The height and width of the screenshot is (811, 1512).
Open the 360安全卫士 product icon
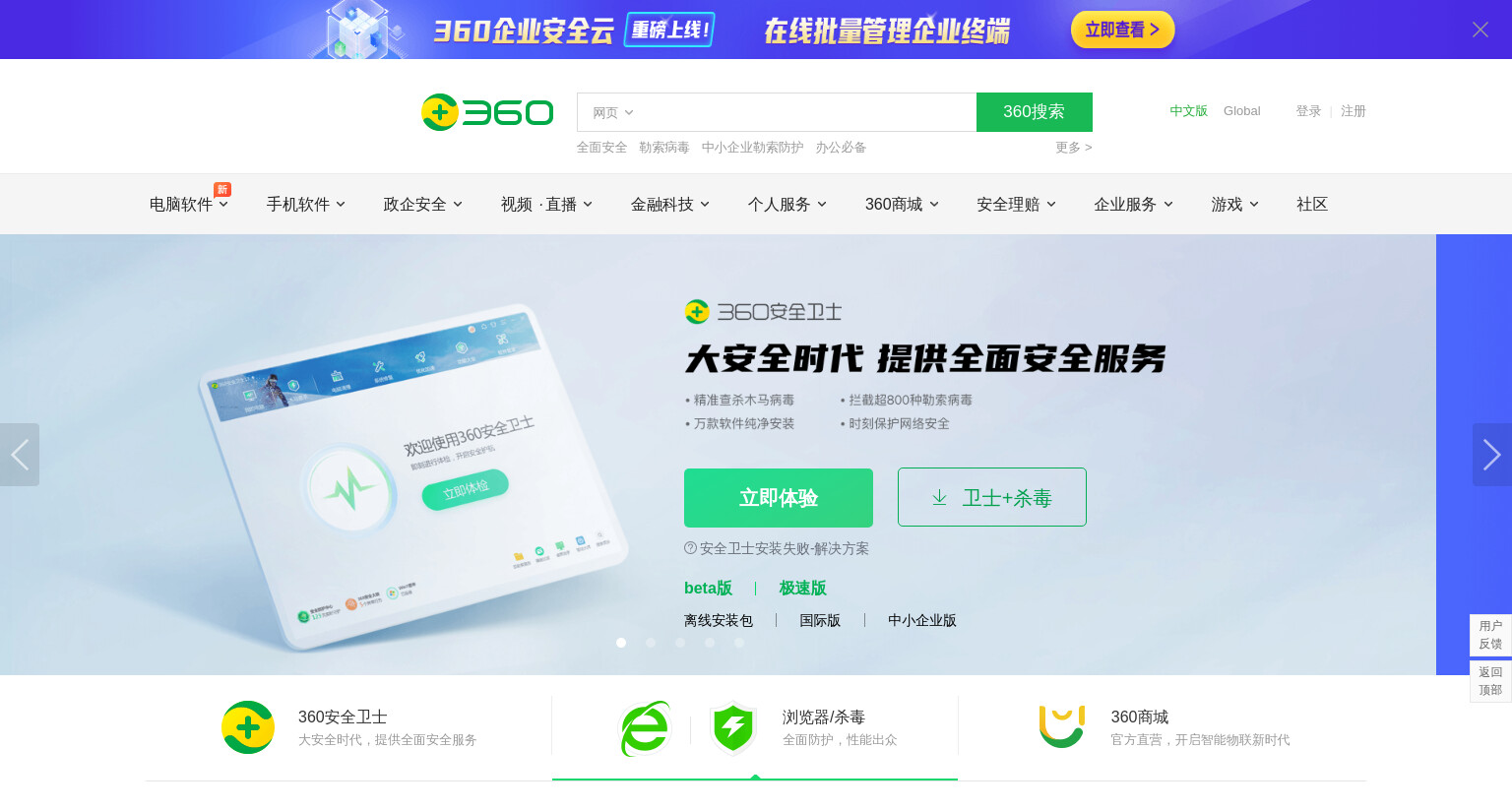click(248, 727)
